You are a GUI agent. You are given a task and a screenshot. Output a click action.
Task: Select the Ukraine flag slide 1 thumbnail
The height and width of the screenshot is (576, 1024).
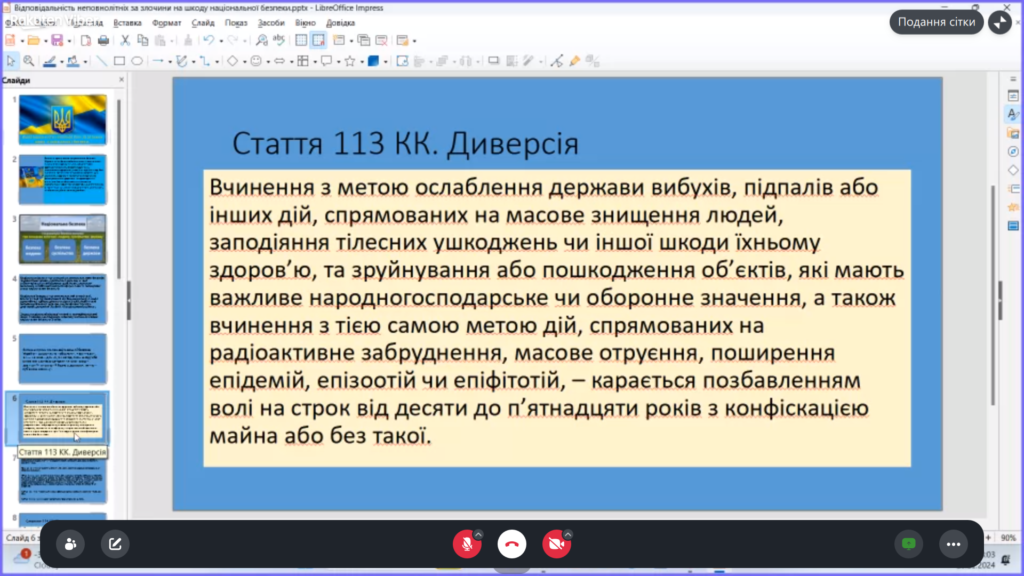tap(62, 120)
